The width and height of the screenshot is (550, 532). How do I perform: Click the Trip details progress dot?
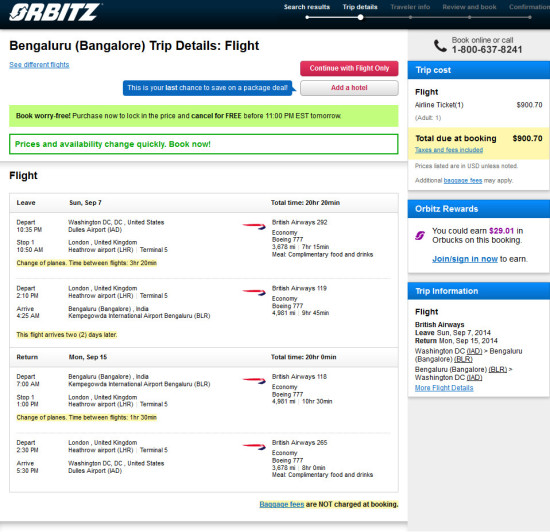point(360,17)
